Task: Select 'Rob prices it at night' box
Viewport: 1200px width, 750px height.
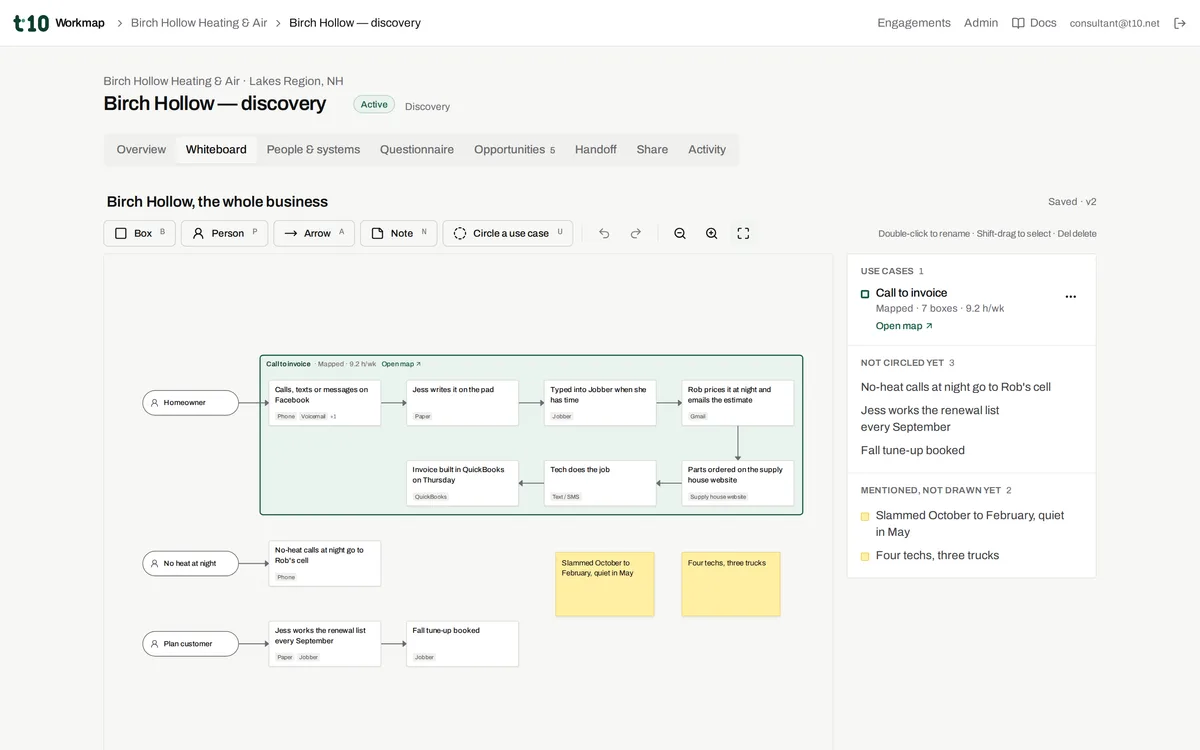Action: pos(738,403)
